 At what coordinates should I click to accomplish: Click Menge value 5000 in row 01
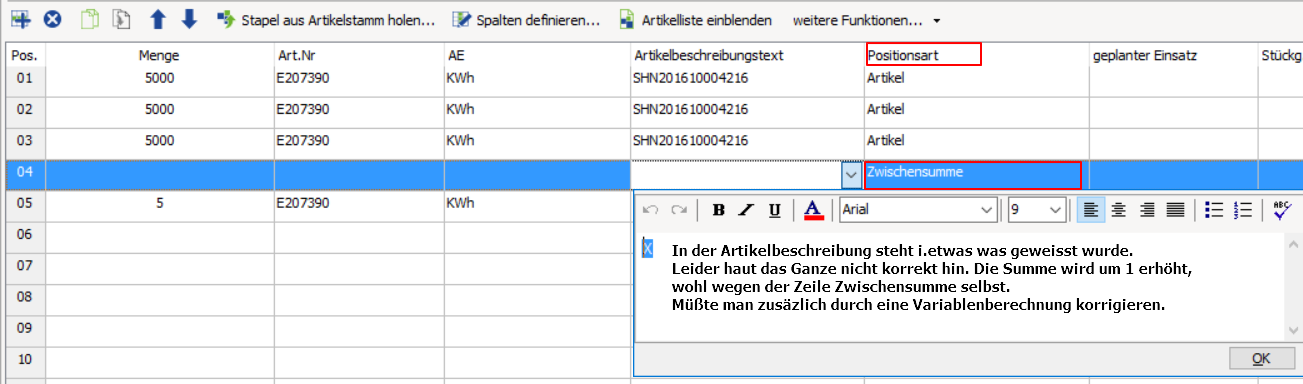[x=159, y=78]
